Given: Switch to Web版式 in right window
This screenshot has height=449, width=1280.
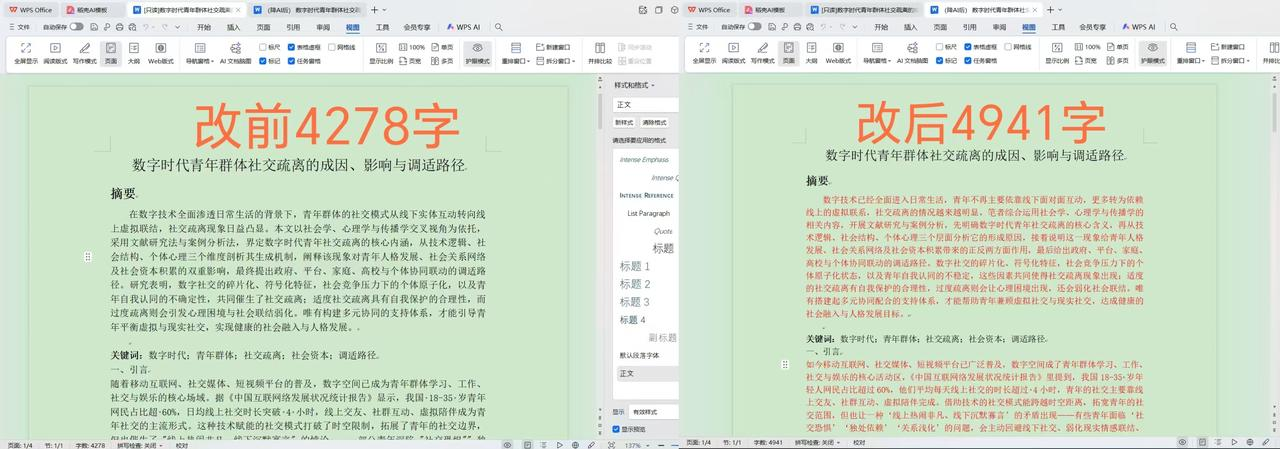Looking at the screenshot, I should point(838,53).
